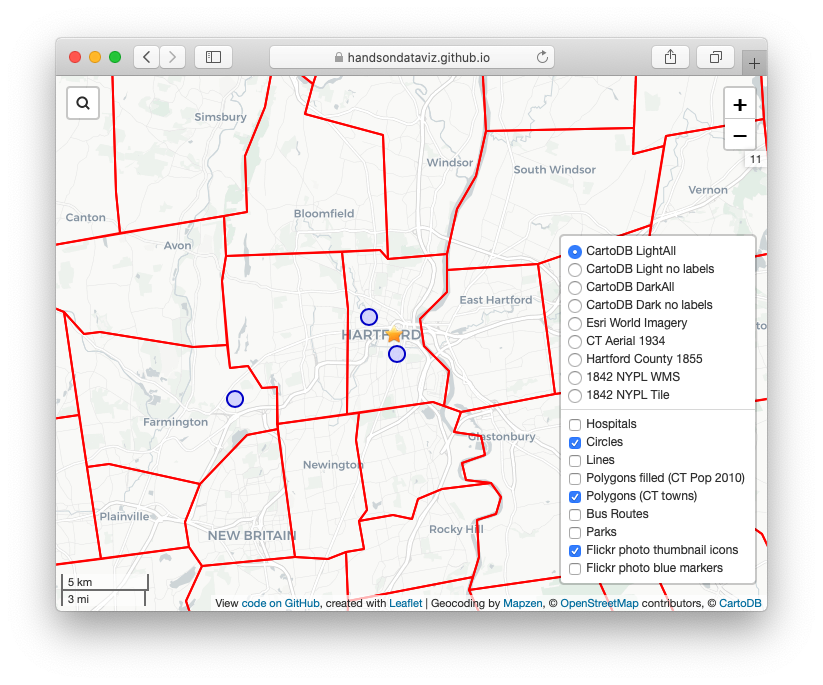Click the handsondataviz.github.io address field
The image size is (823, 685).
pyautogui.click(x=412, y=57)
